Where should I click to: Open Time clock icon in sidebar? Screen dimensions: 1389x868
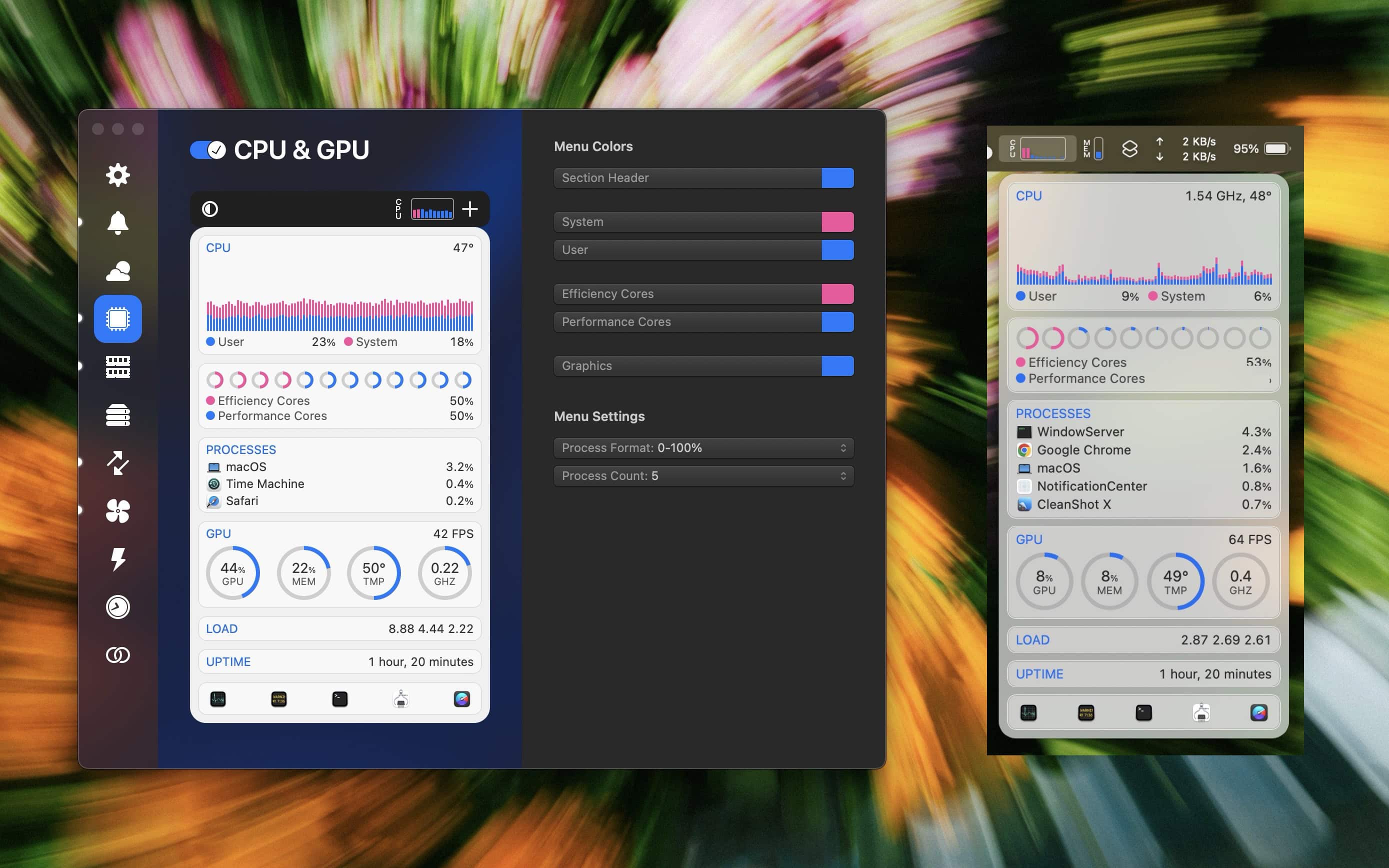pyautogui.click(x=117, y=607)
